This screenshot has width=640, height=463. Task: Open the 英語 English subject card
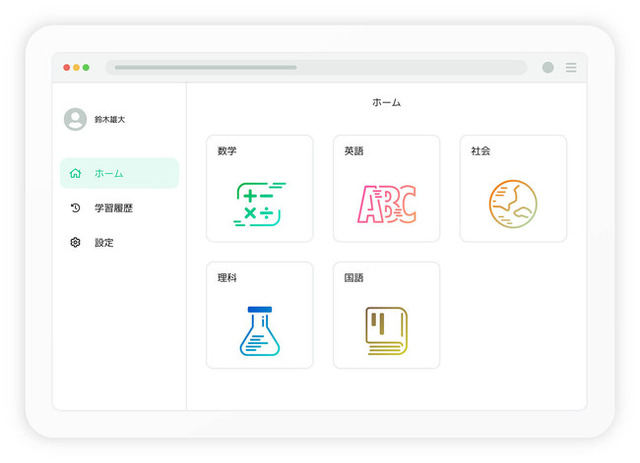point(387,189)
